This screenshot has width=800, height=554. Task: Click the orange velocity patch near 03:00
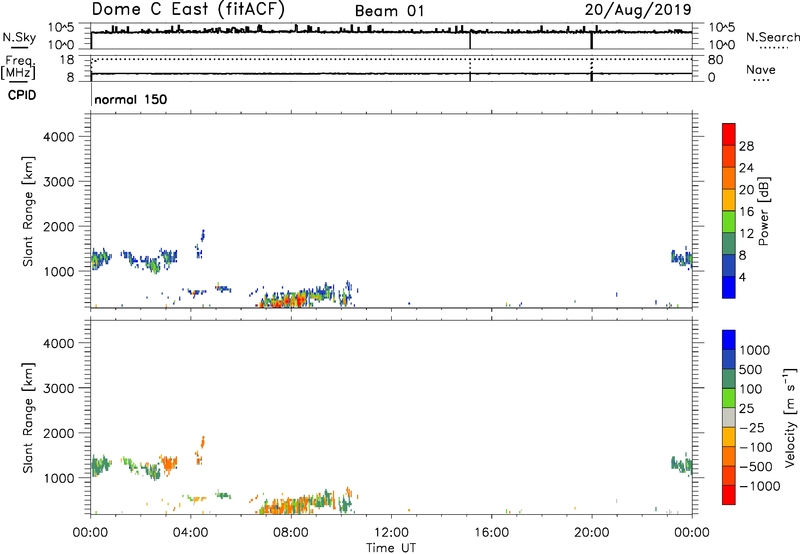pos(168,463)
